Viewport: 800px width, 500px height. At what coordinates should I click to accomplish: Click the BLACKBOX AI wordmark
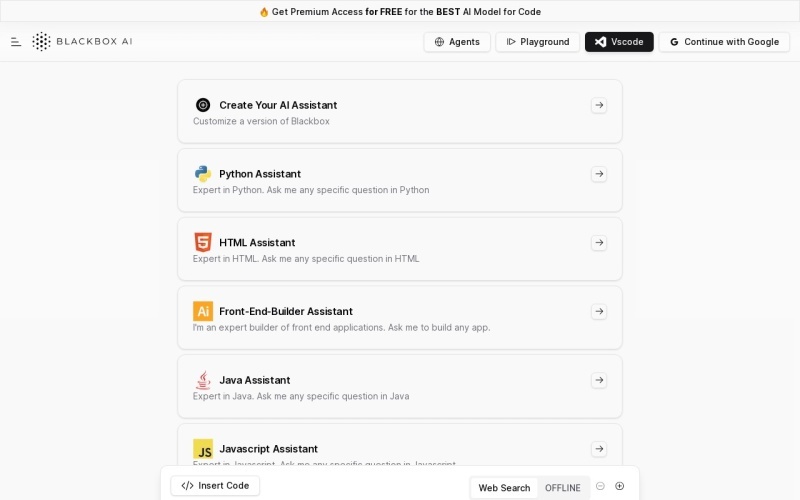tap(94, 41)
